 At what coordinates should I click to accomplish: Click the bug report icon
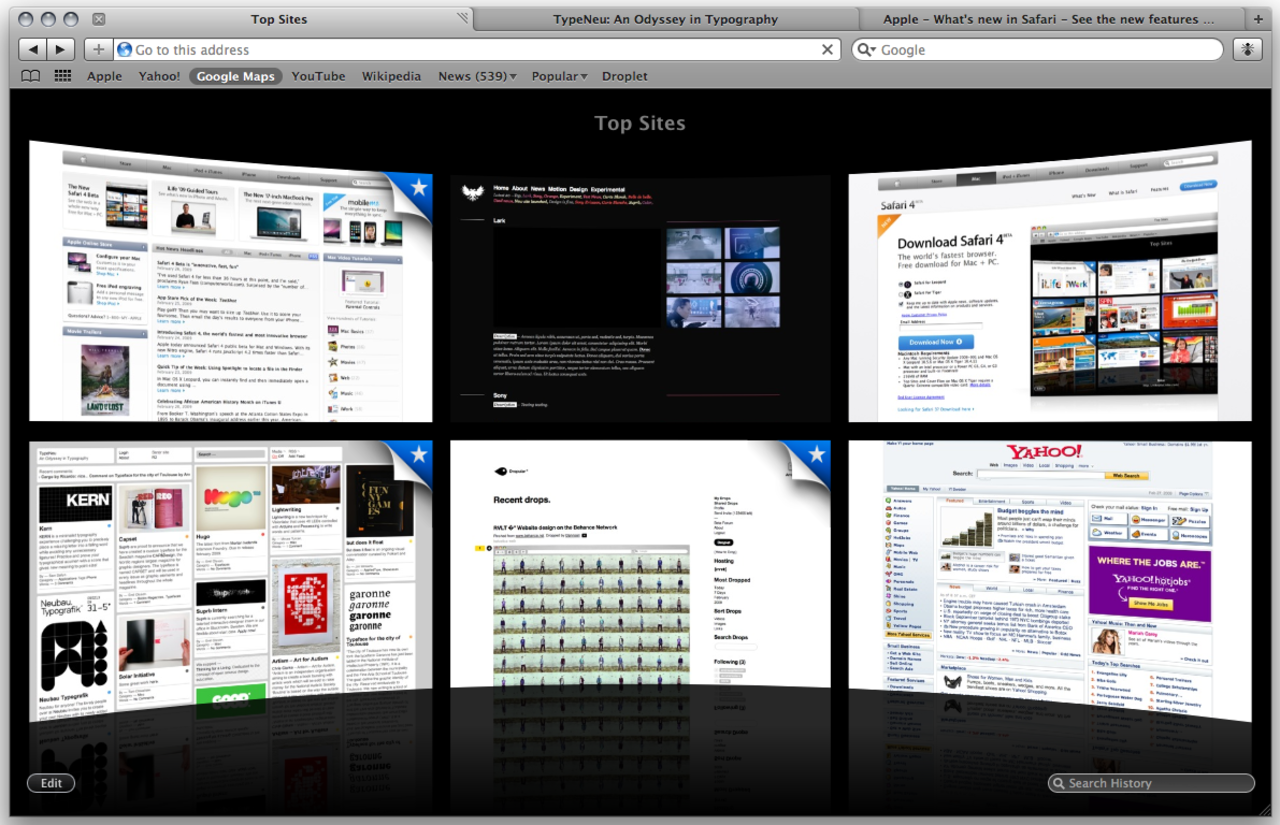(x=1248, y=50)
